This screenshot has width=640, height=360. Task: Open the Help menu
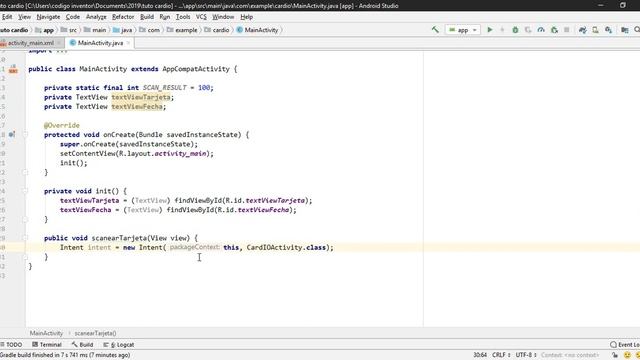coord(246,17)
